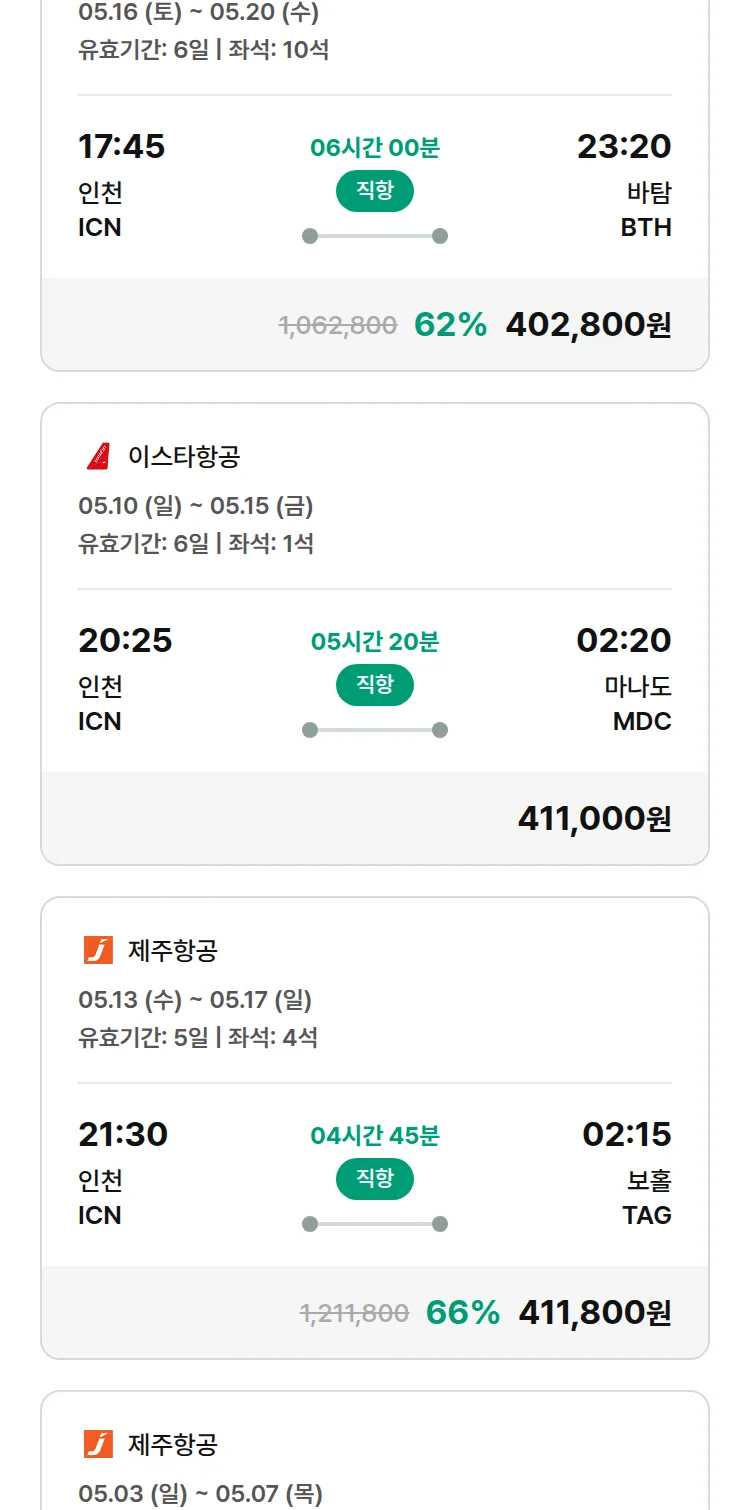The width and height of the screenshot is (750, 1510).
Task: Click the 제주항공 name on Bohol card
Action: pos(172,950)
